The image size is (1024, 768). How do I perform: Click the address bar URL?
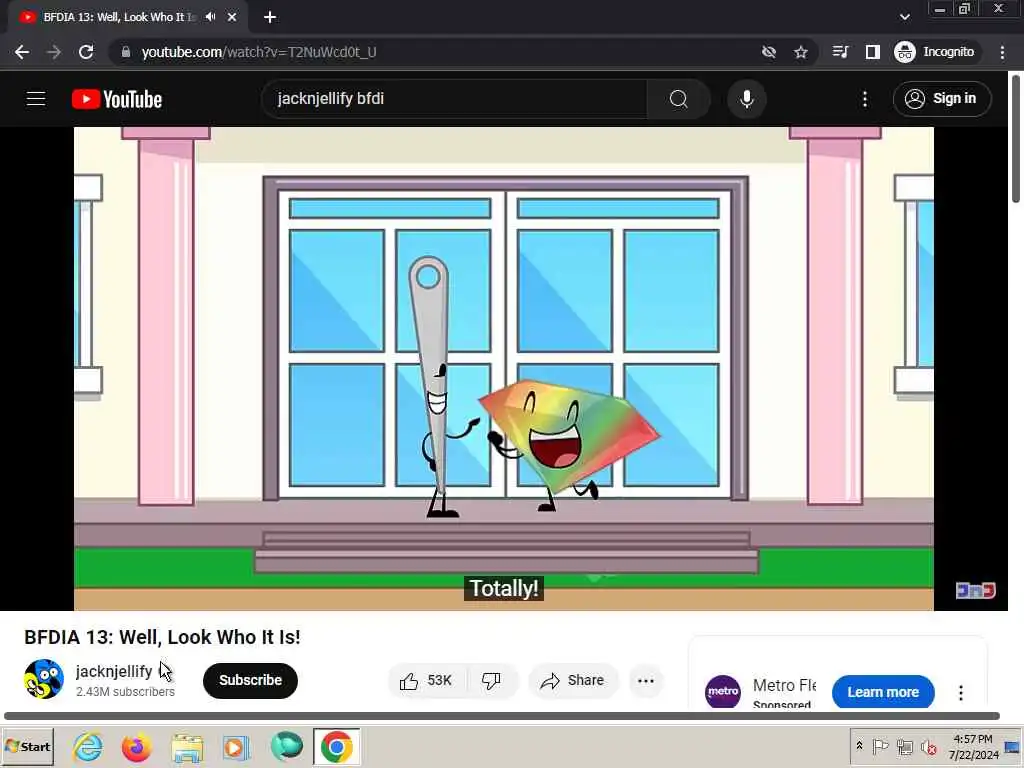pos(259,52)
